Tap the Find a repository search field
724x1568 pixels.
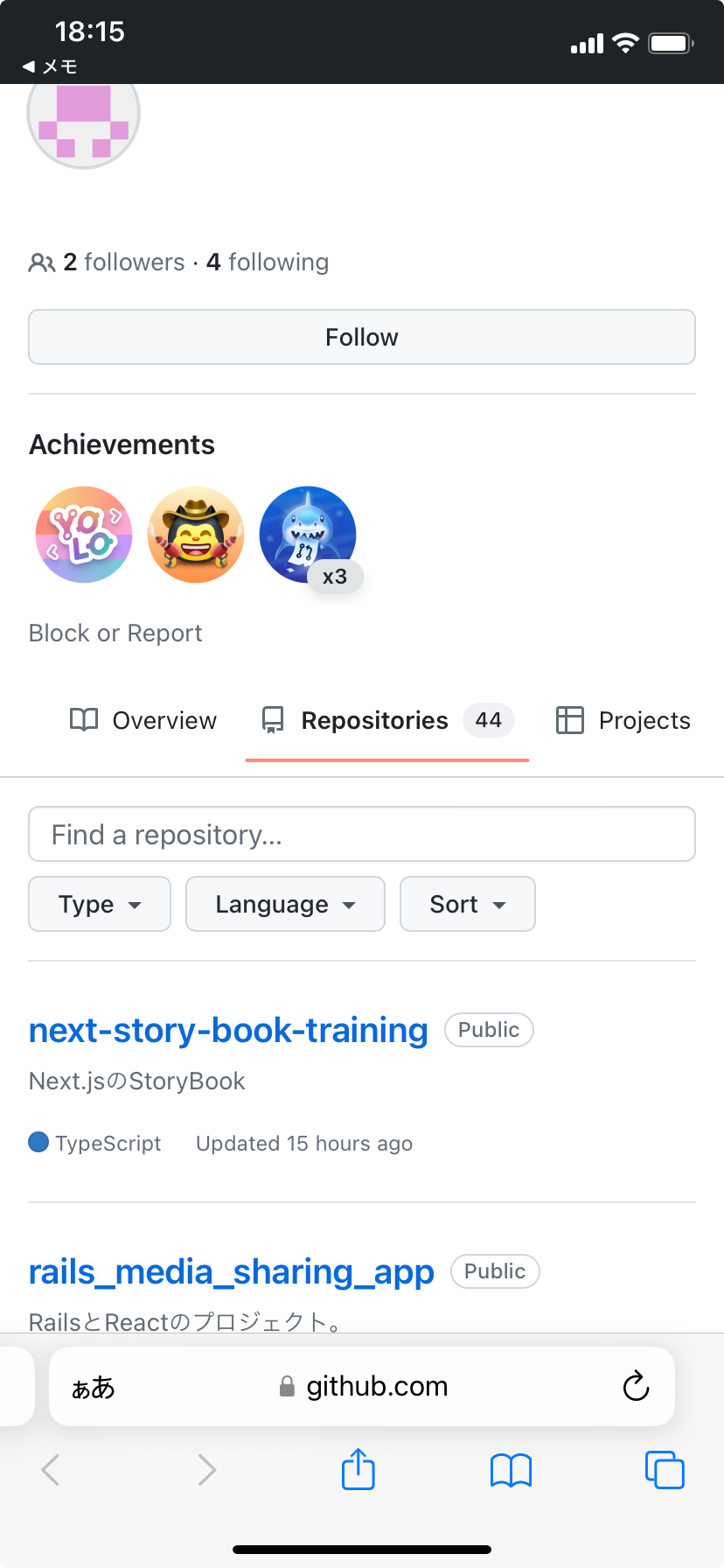pos(361,833)
